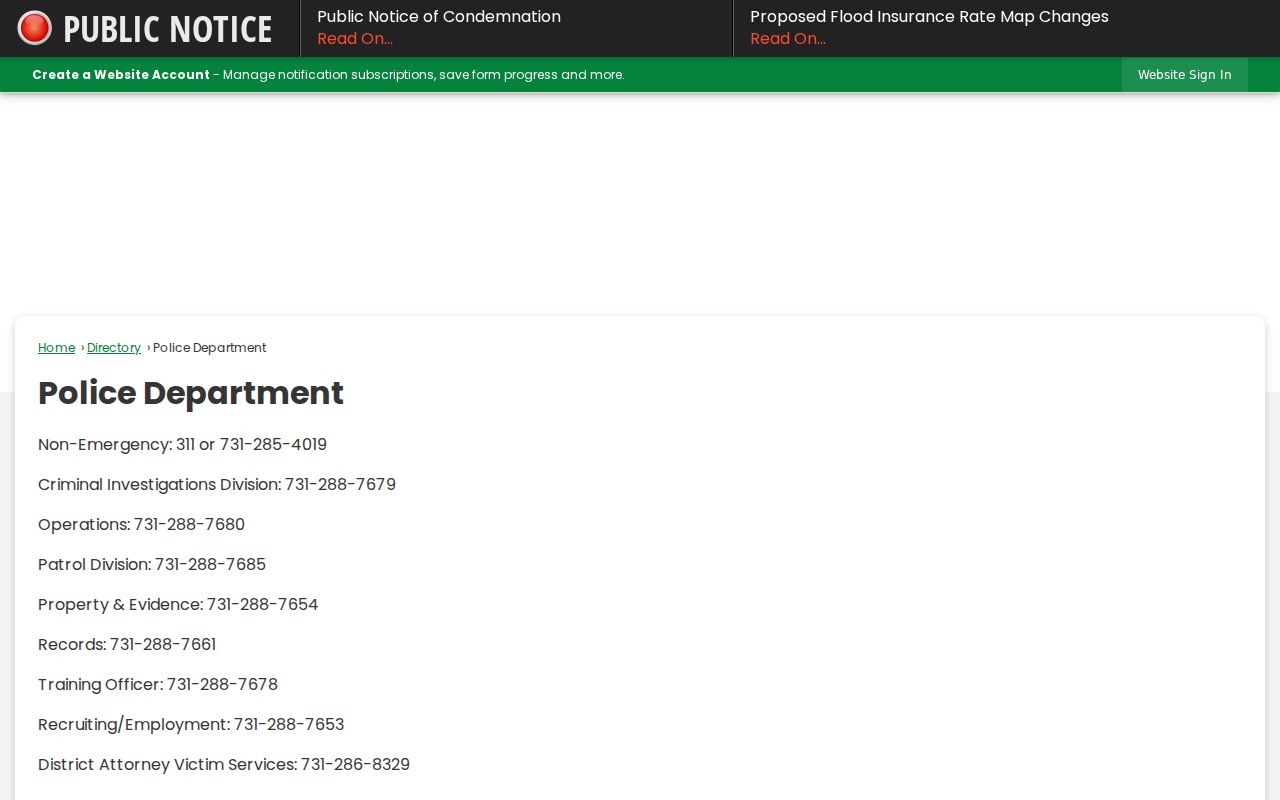Image resolution: width=1280 pixels, height=800 pixels.
Task: Click District Attorney Victim Services line
Action: (224, 765)
